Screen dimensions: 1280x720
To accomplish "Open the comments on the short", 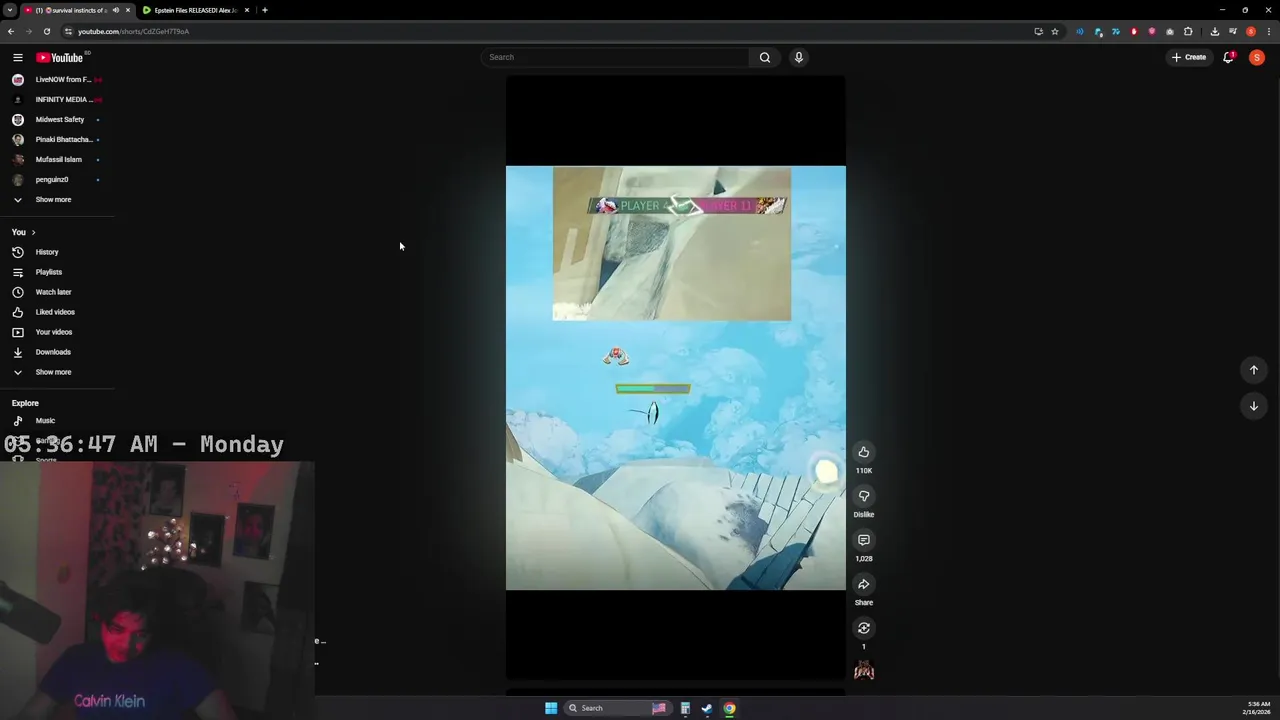I will click(x=864, y=540).
